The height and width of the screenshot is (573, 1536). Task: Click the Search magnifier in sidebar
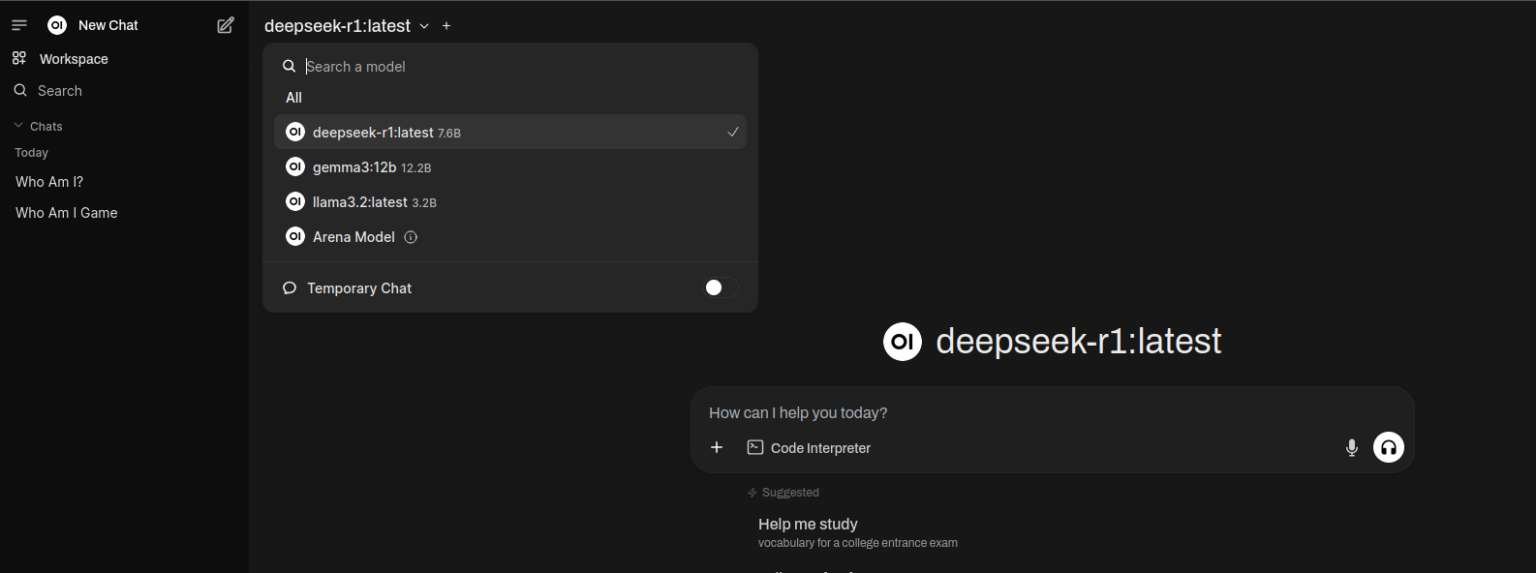click(x=20, y=91)
